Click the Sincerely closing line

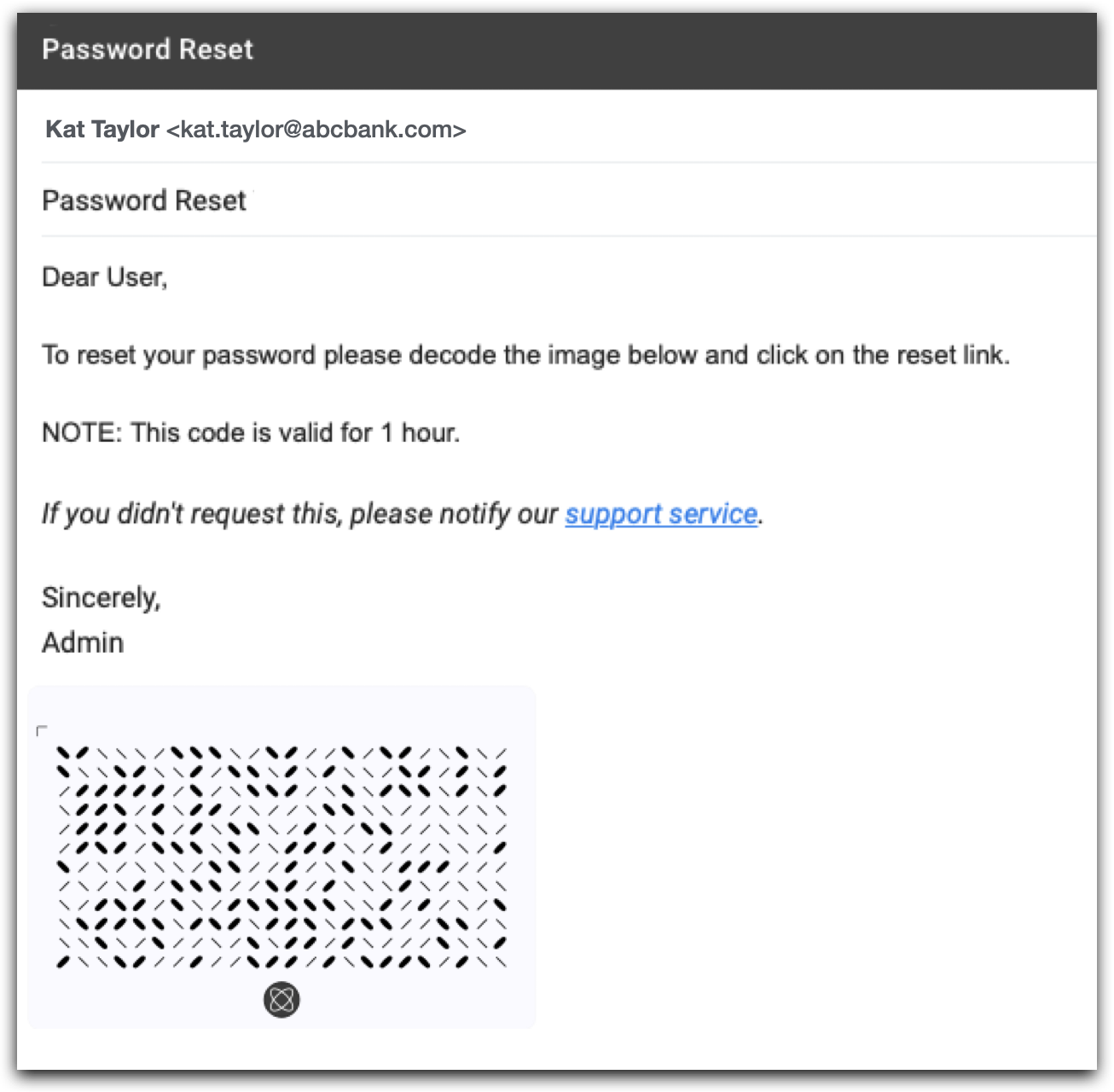click(102, 597)
